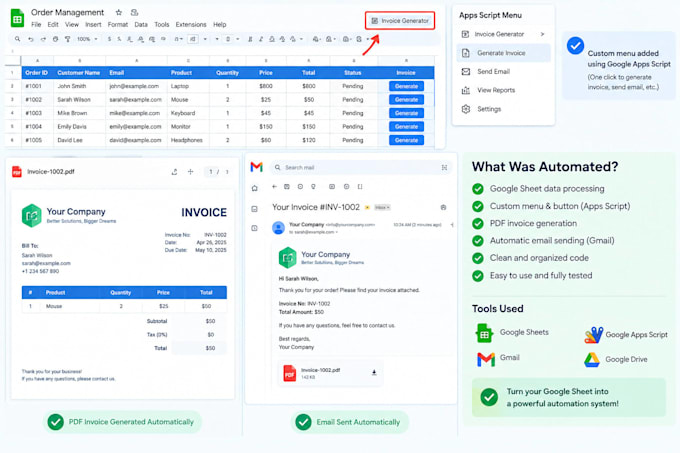
Task: Archive the email using the Gmail toolbar
Action: coord(287,187)
